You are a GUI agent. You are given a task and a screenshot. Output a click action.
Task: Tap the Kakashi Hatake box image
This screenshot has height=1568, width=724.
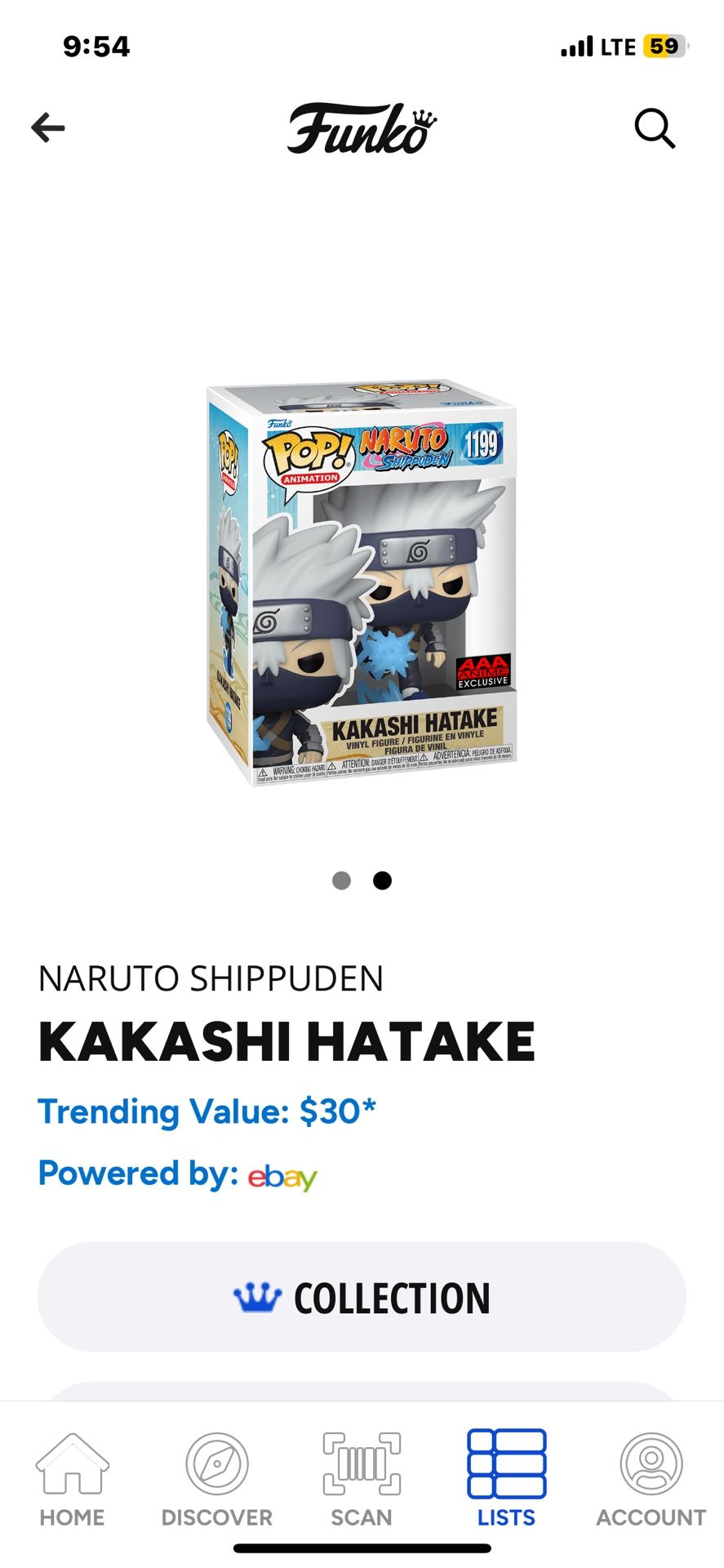coord(362,582)
